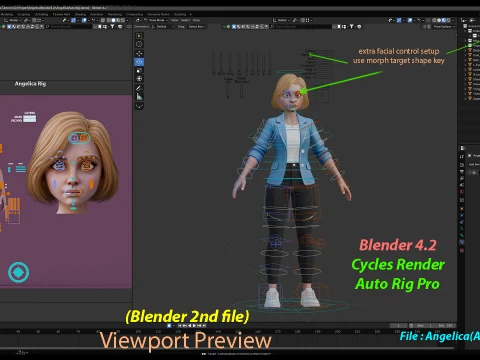The height and width of the screenshot is (360, 480).
Task: Select the Scale tool in viewport toolbar
Action: pyautogui.click(x=139, y=70)
